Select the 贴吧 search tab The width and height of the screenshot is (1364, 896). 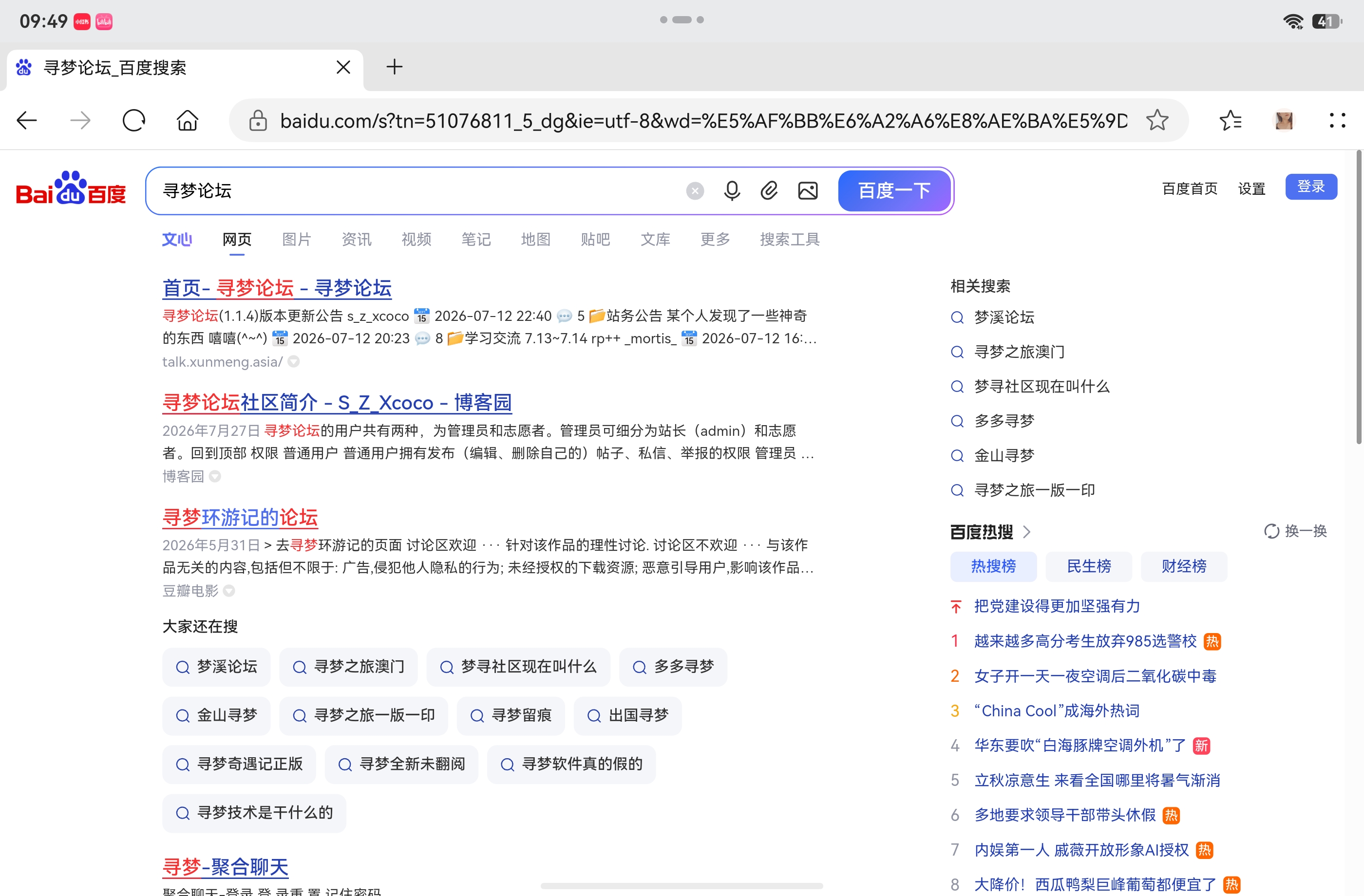(x=595, y=239)
